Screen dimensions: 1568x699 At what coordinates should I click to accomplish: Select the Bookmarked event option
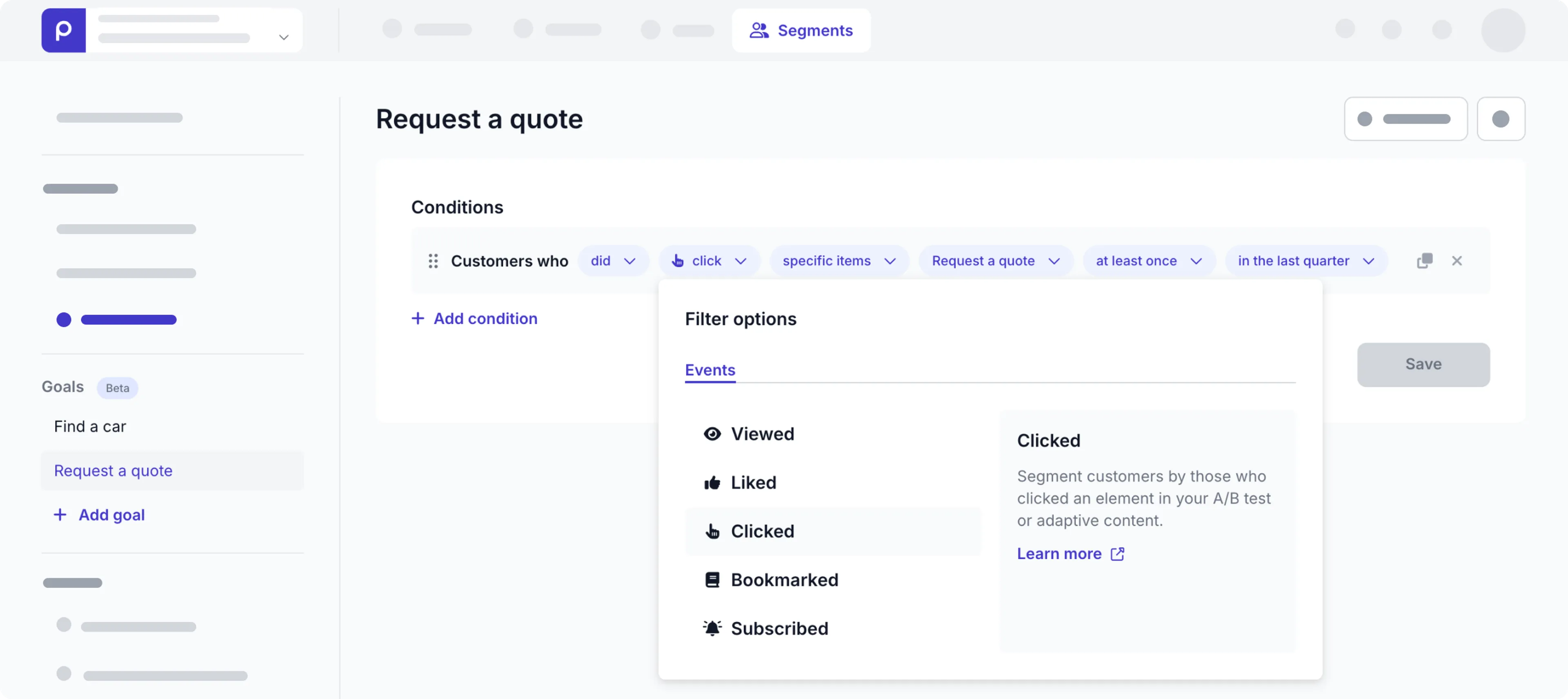pyautogui.click(x=784, y=580)
